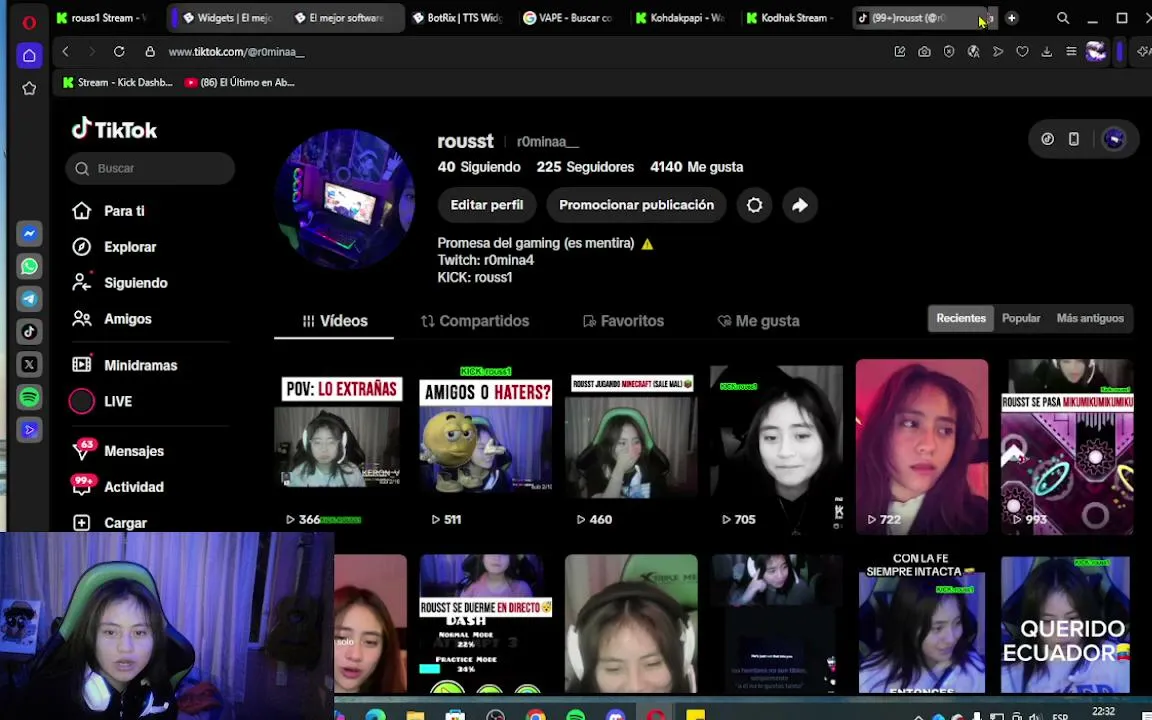Switch to the BotRix TTS Widget tab
This screenshot has width=1152, height=720.
pyautogui.click(x=457, y=18)
